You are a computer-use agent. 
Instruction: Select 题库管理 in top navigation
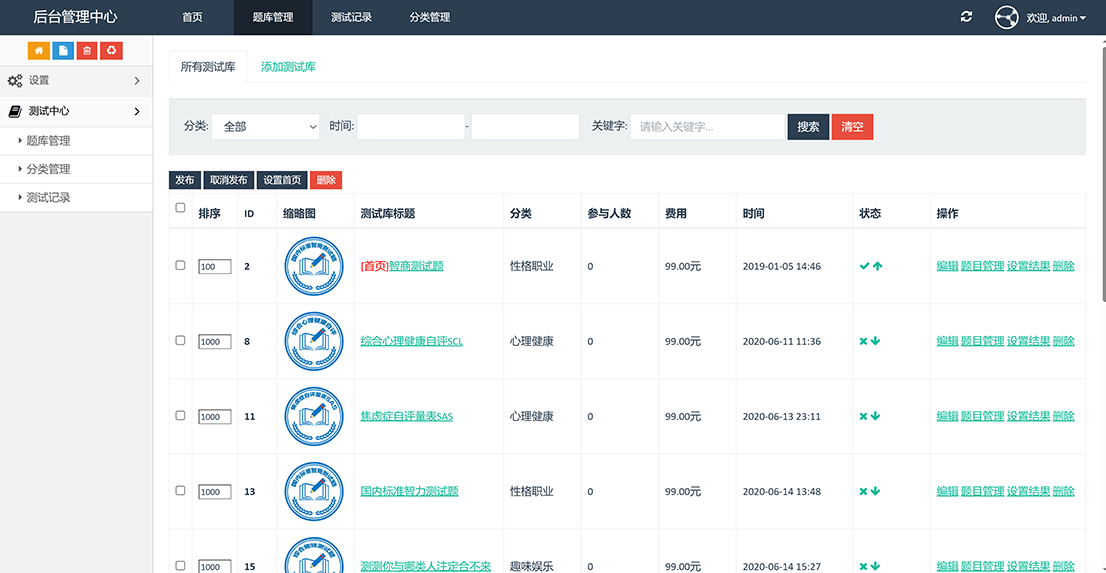point(273,18)
